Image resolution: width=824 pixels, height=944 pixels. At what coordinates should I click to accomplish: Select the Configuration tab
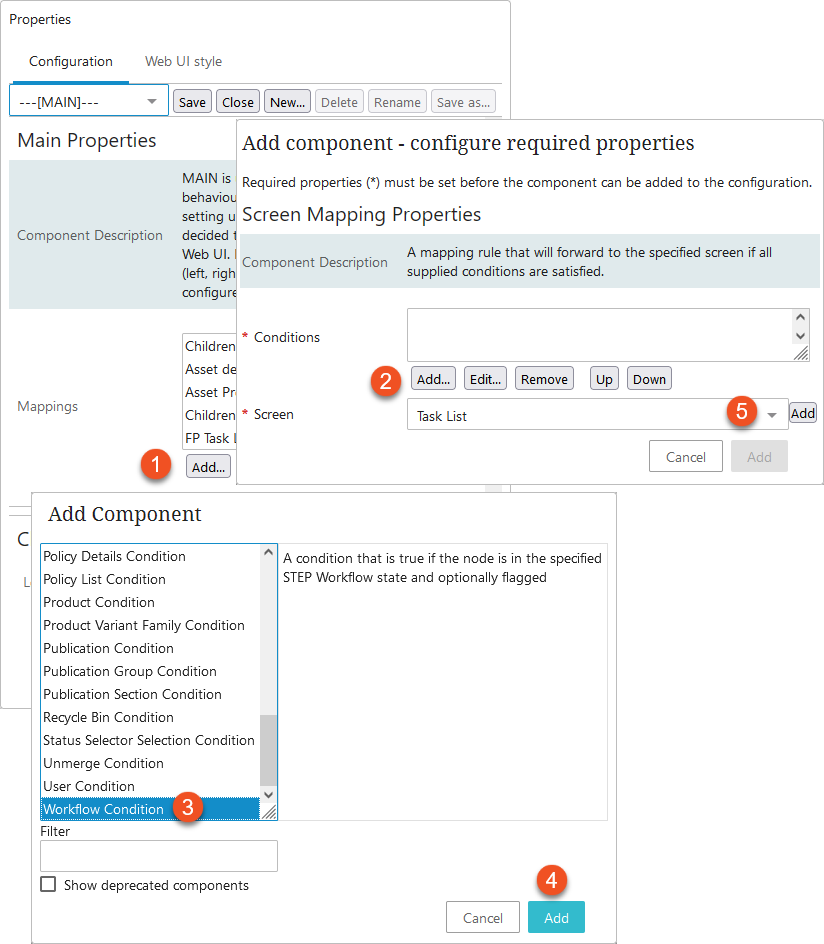(71, 61)
